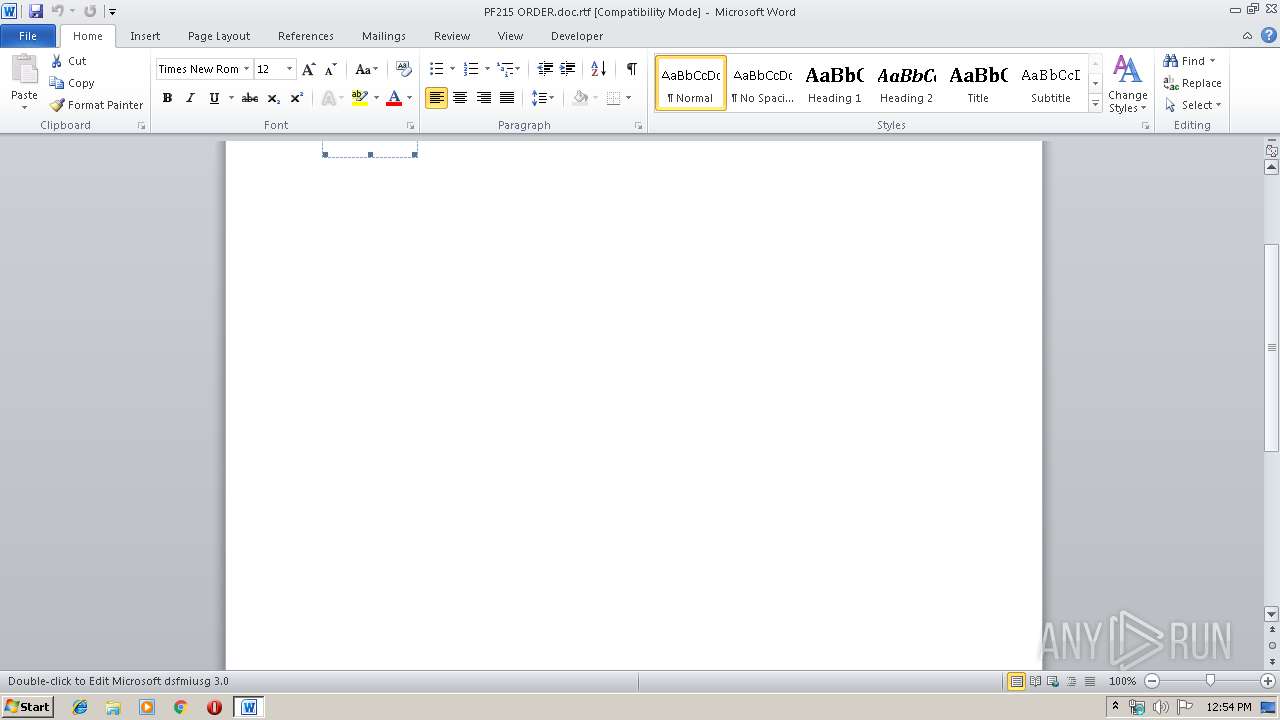Expand the Bullets list dropdown arrow
Viewport: 1280px width, 720px height.
coord(452,69)
